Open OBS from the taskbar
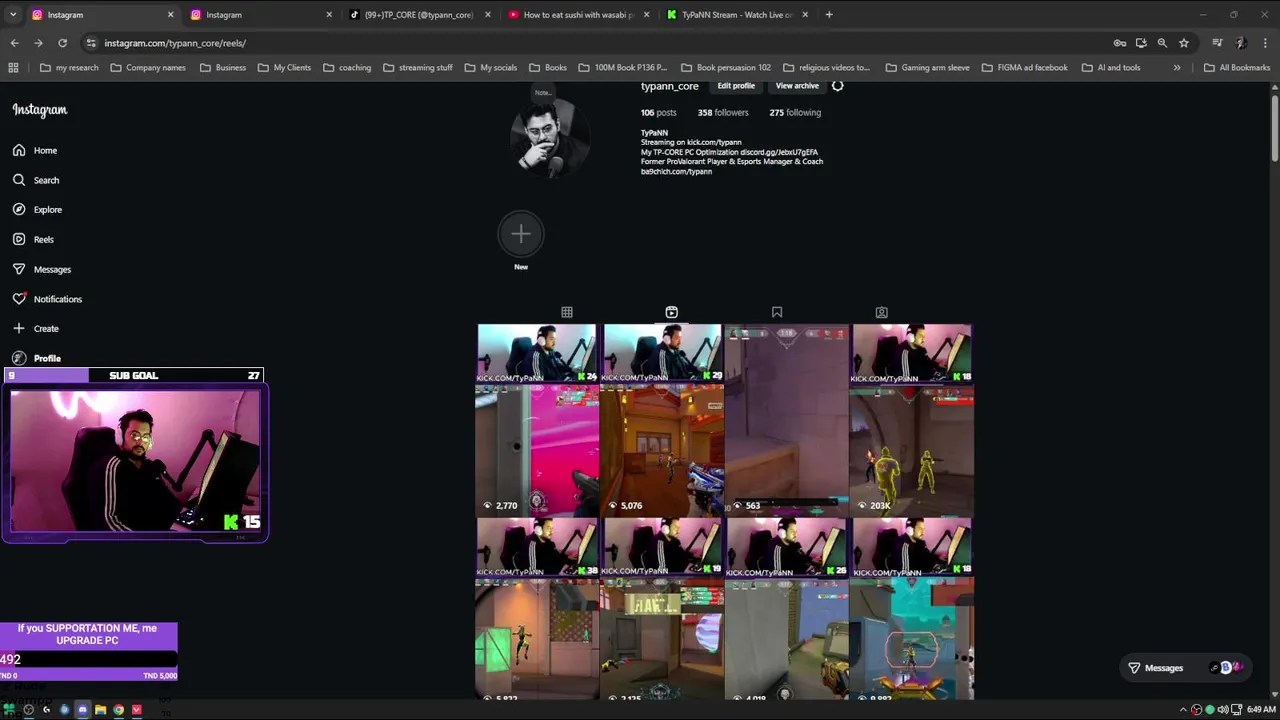The height and width of the screenshot is (720, 1280). pos(28,710)
